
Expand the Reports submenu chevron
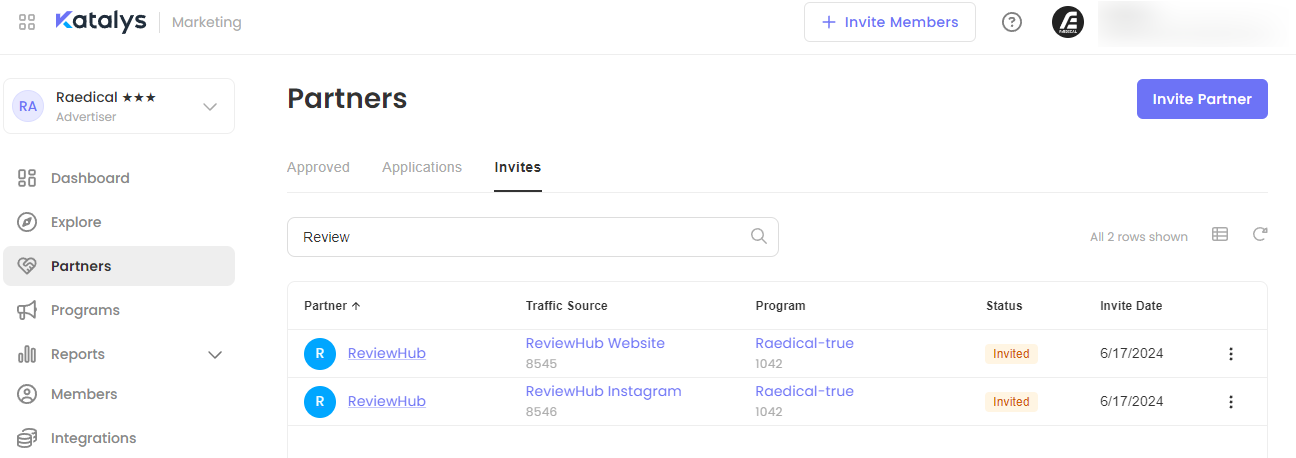pyautogui.click(x=214, y=355)
